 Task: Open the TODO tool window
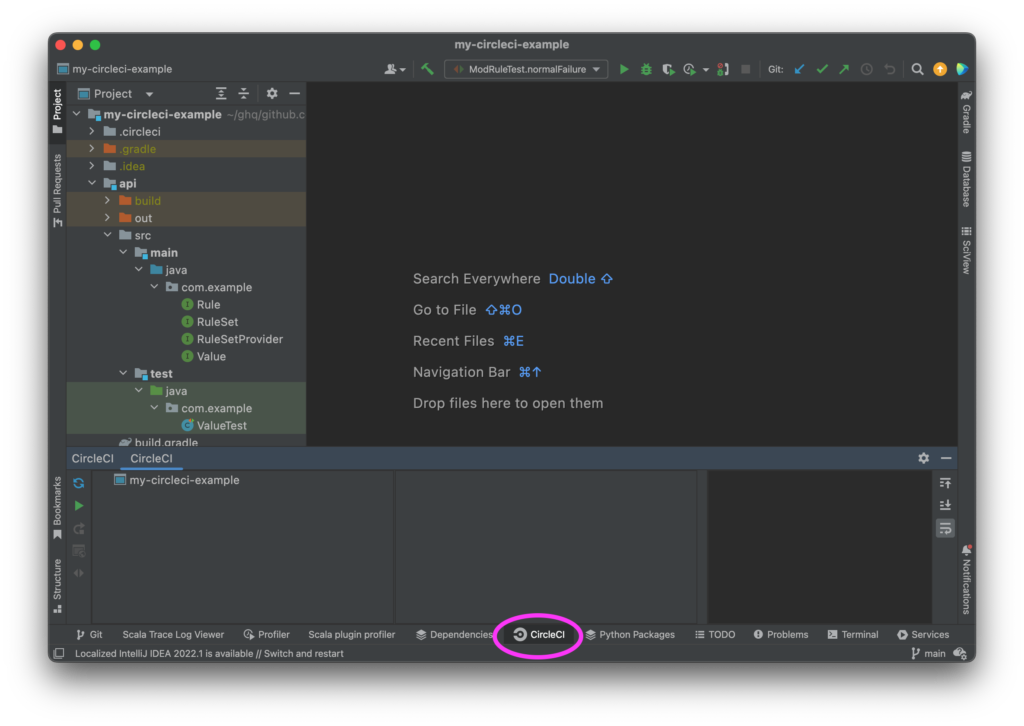click(x=715, y=635)
